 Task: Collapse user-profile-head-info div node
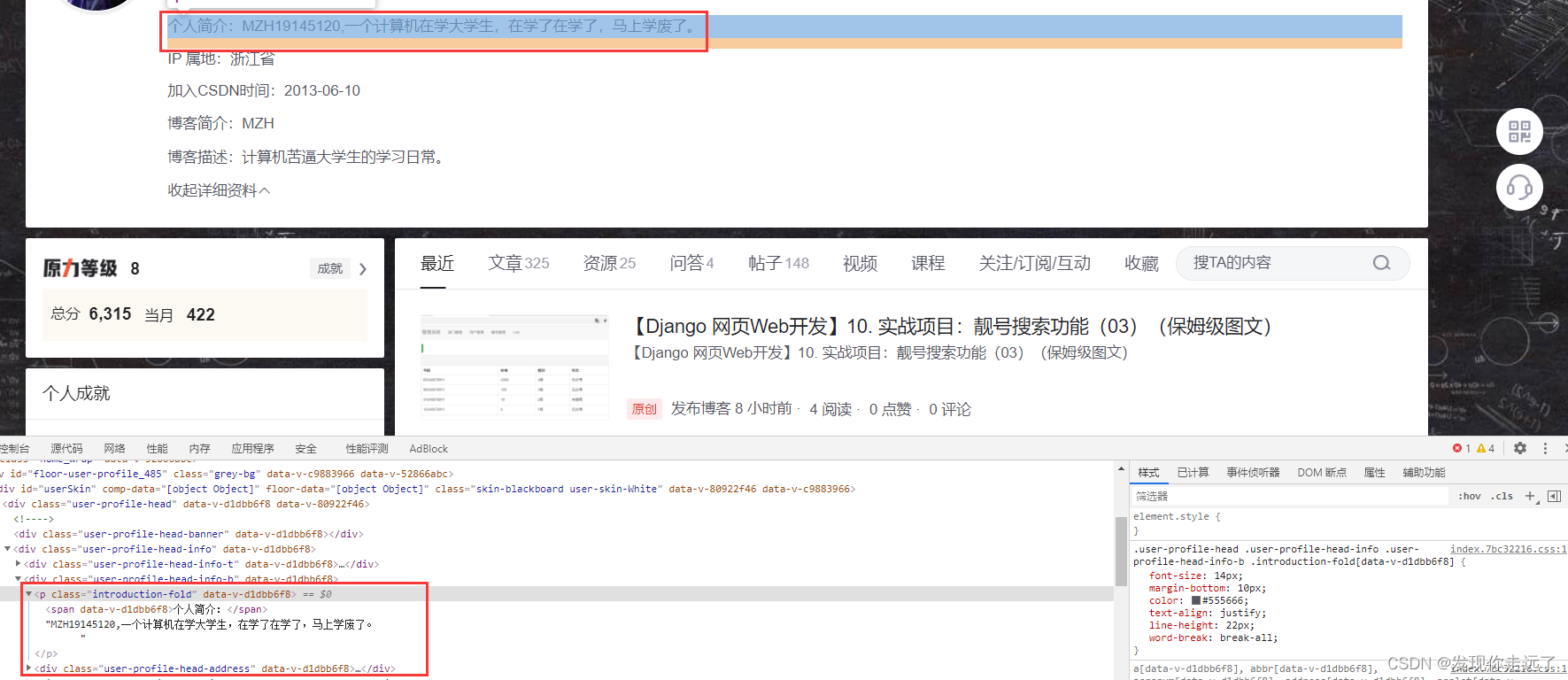(x=7, y=549)
